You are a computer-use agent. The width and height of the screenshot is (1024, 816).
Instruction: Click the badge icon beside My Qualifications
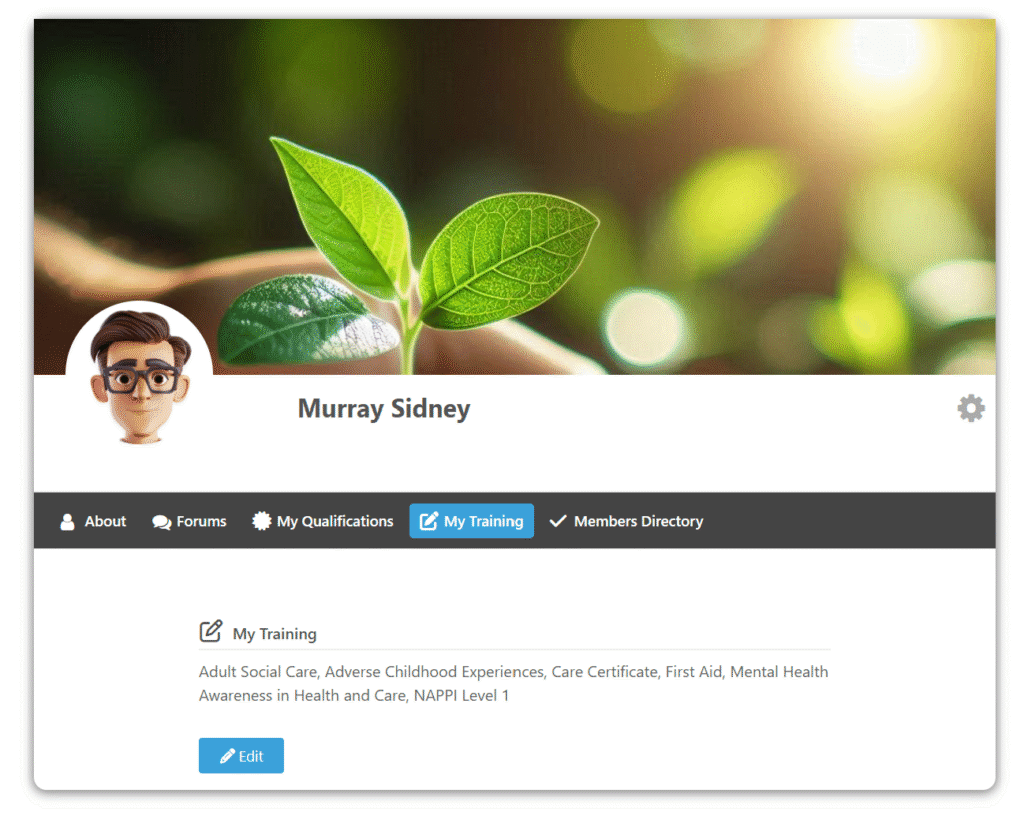coord(261,521)
